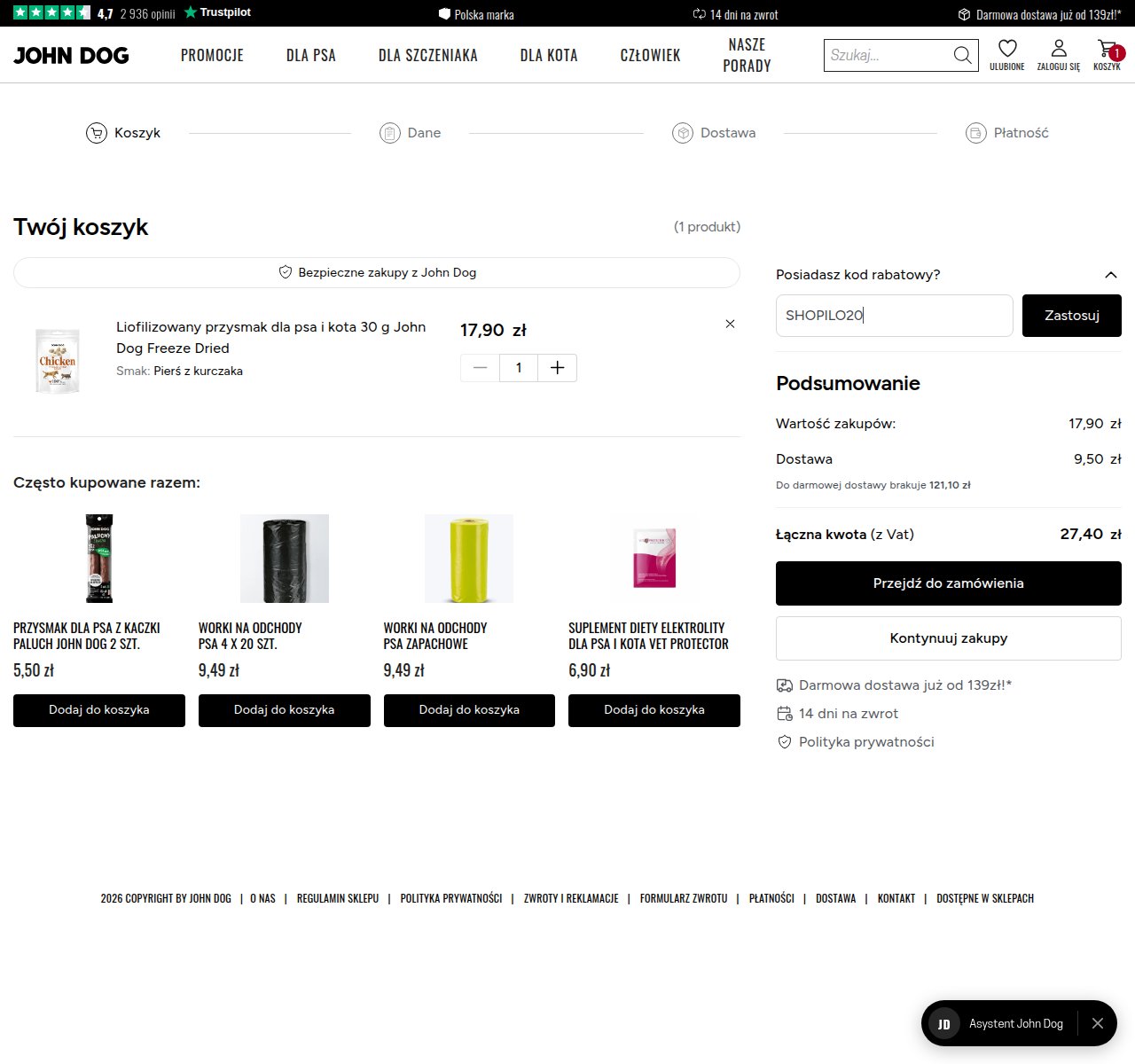
Task: Decrease product quantity with minus button
Action: [x=480, y=368]
